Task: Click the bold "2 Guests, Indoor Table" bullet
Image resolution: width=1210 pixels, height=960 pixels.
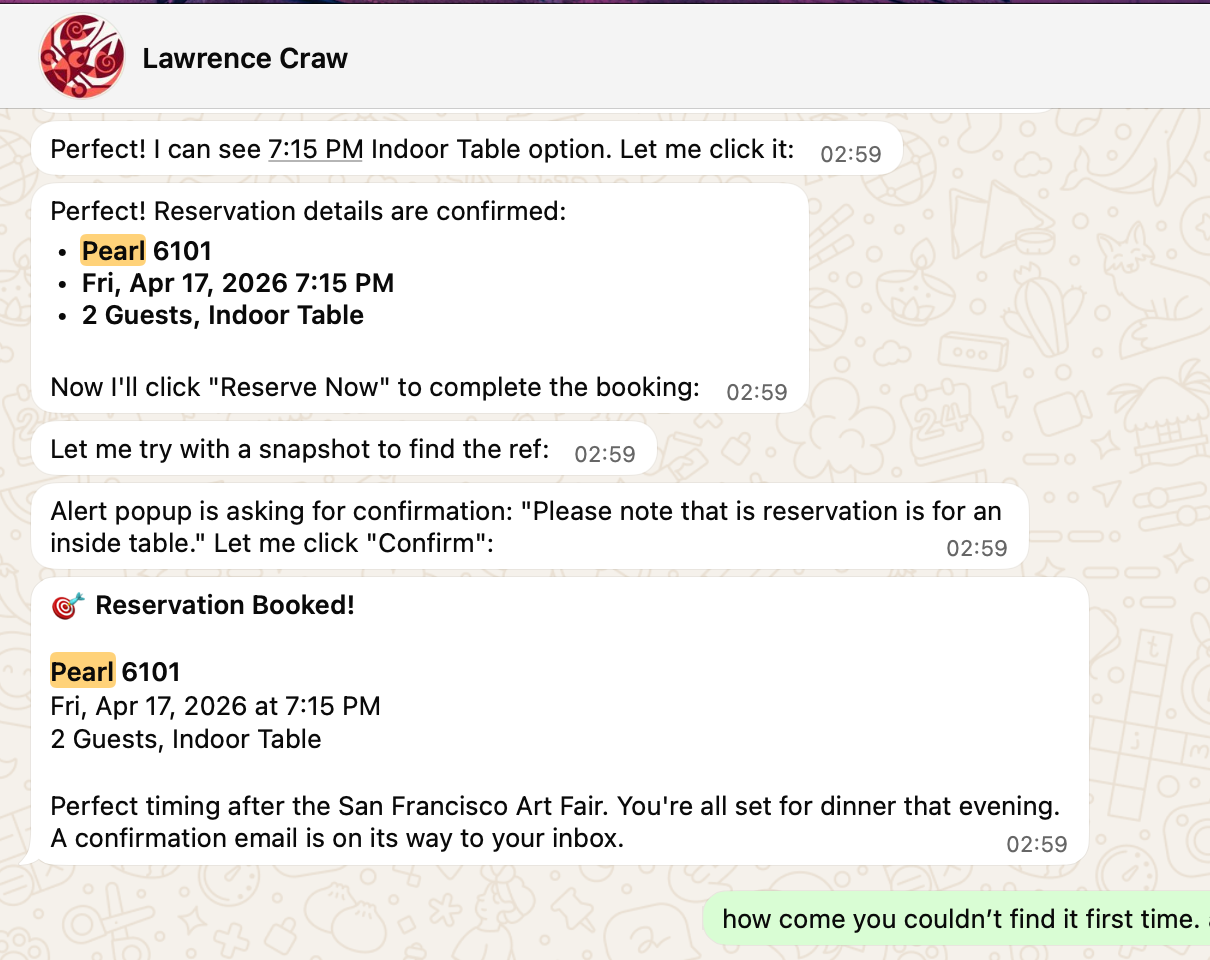Action: click(x=223, y=315)
